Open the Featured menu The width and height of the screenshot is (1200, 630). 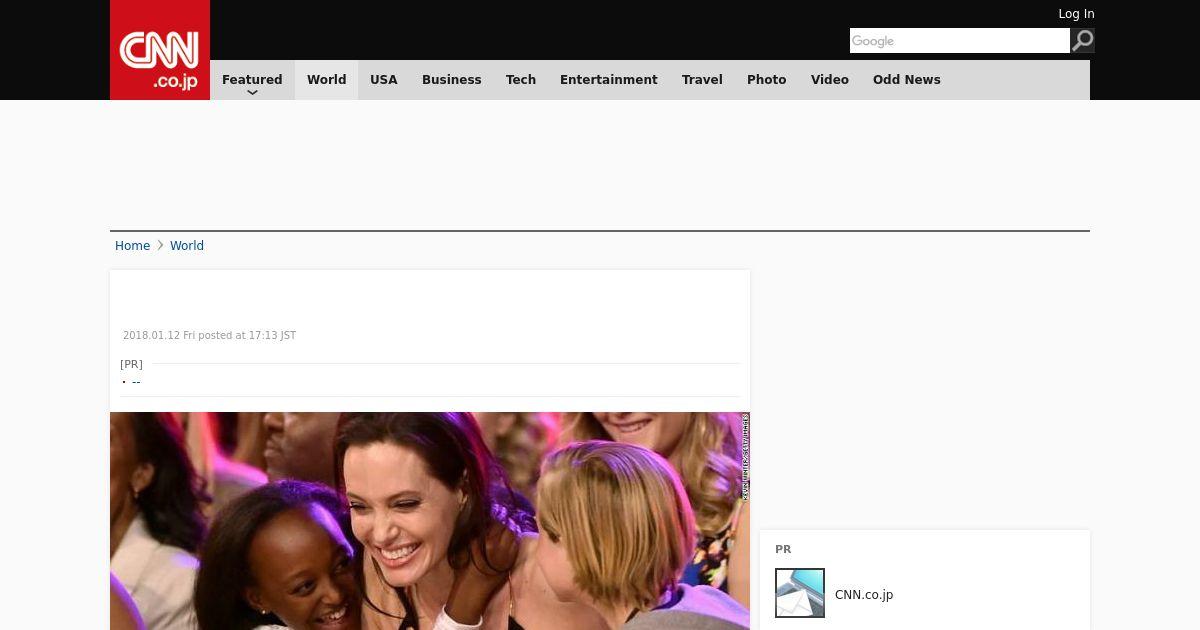click(252, 80)
